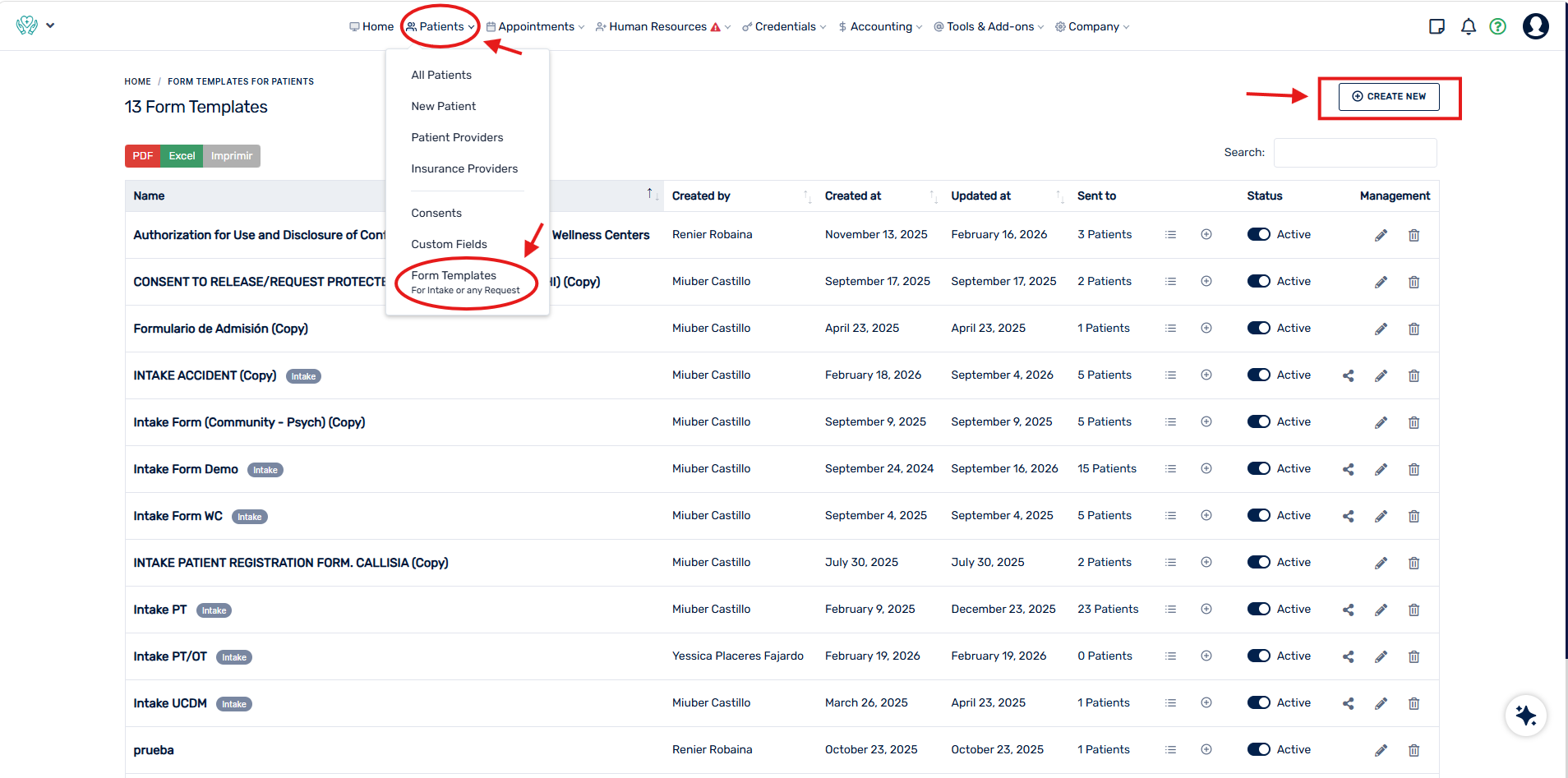This screenshot has width=1568, height=778.
Task: Toggle Active status for Intake Form WC
Action: click(x=1259, y=515)
